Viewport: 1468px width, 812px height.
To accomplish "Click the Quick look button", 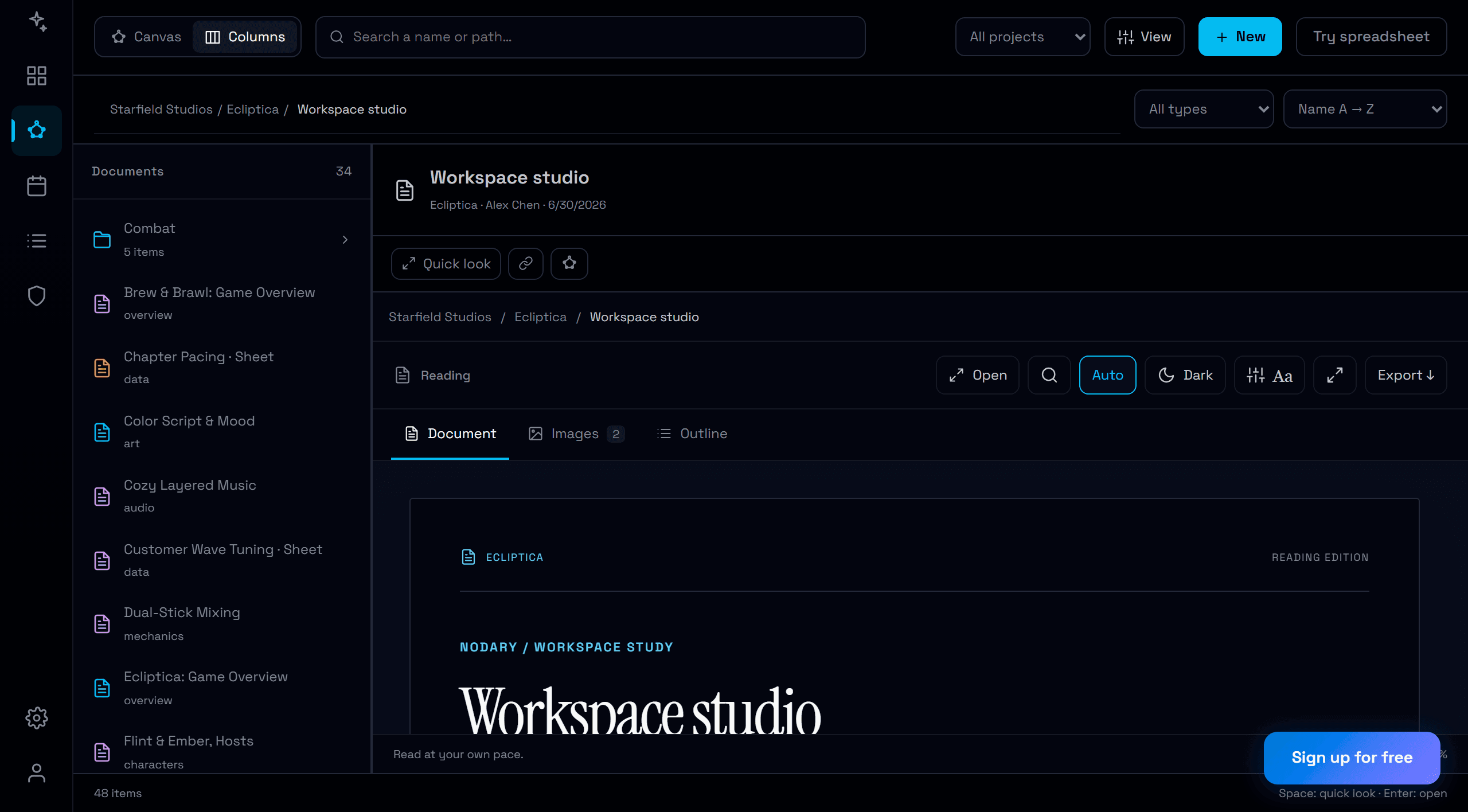I will (446, 264).
